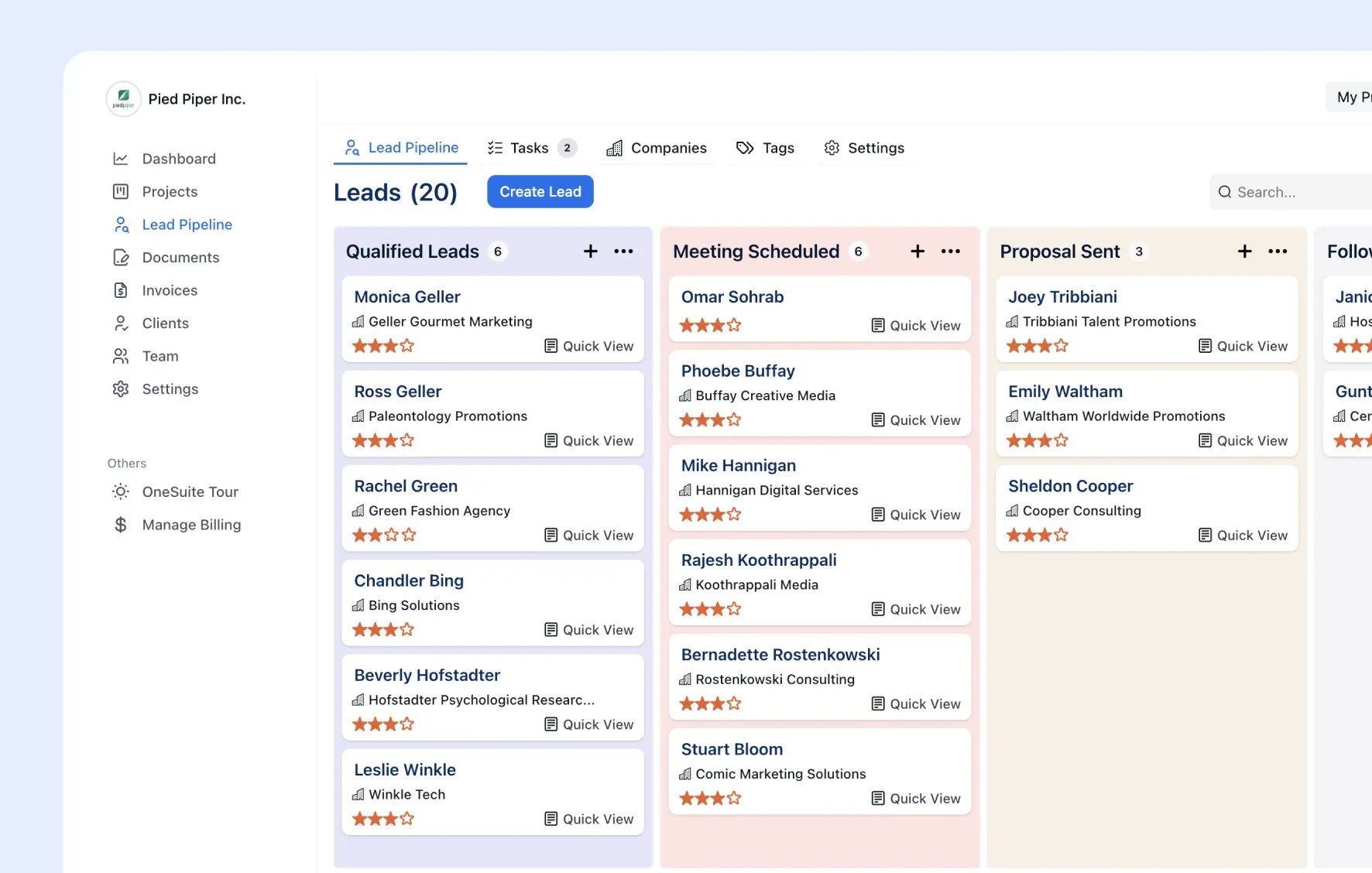Open Quick View for Sheldon Cooper

[1242, 535]
